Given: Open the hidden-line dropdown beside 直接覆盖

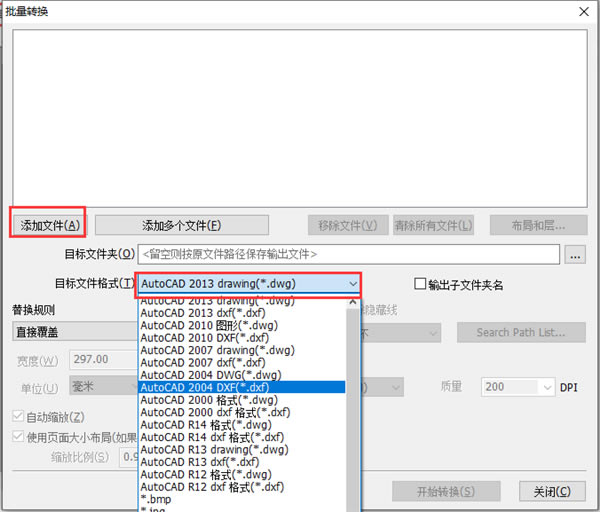Looking at the screenshot, I should click(400, 333).
